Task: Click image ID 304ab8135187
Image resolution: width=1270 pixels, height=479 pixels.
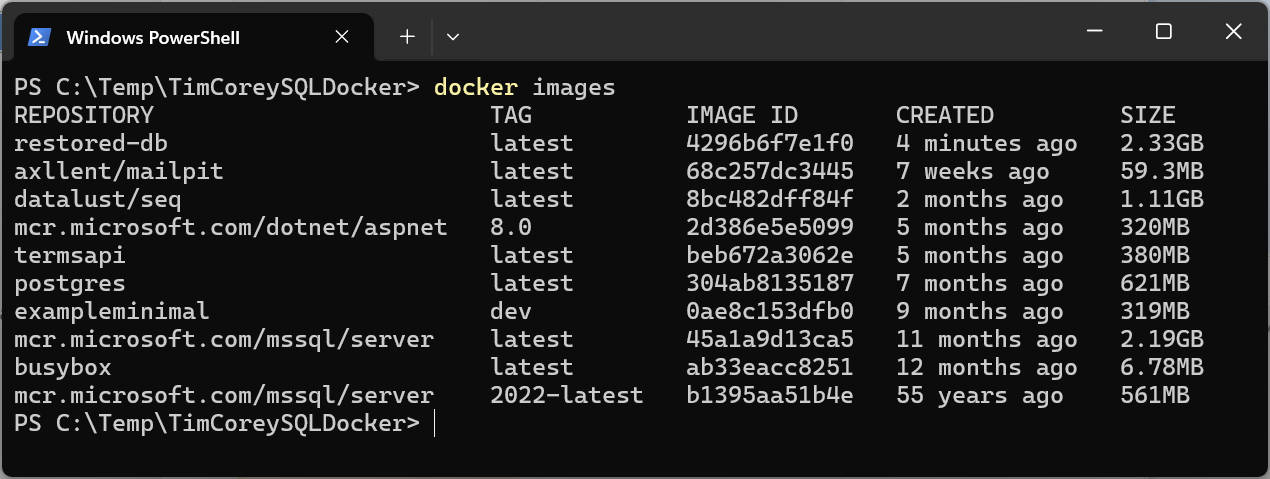Action: 770,283
